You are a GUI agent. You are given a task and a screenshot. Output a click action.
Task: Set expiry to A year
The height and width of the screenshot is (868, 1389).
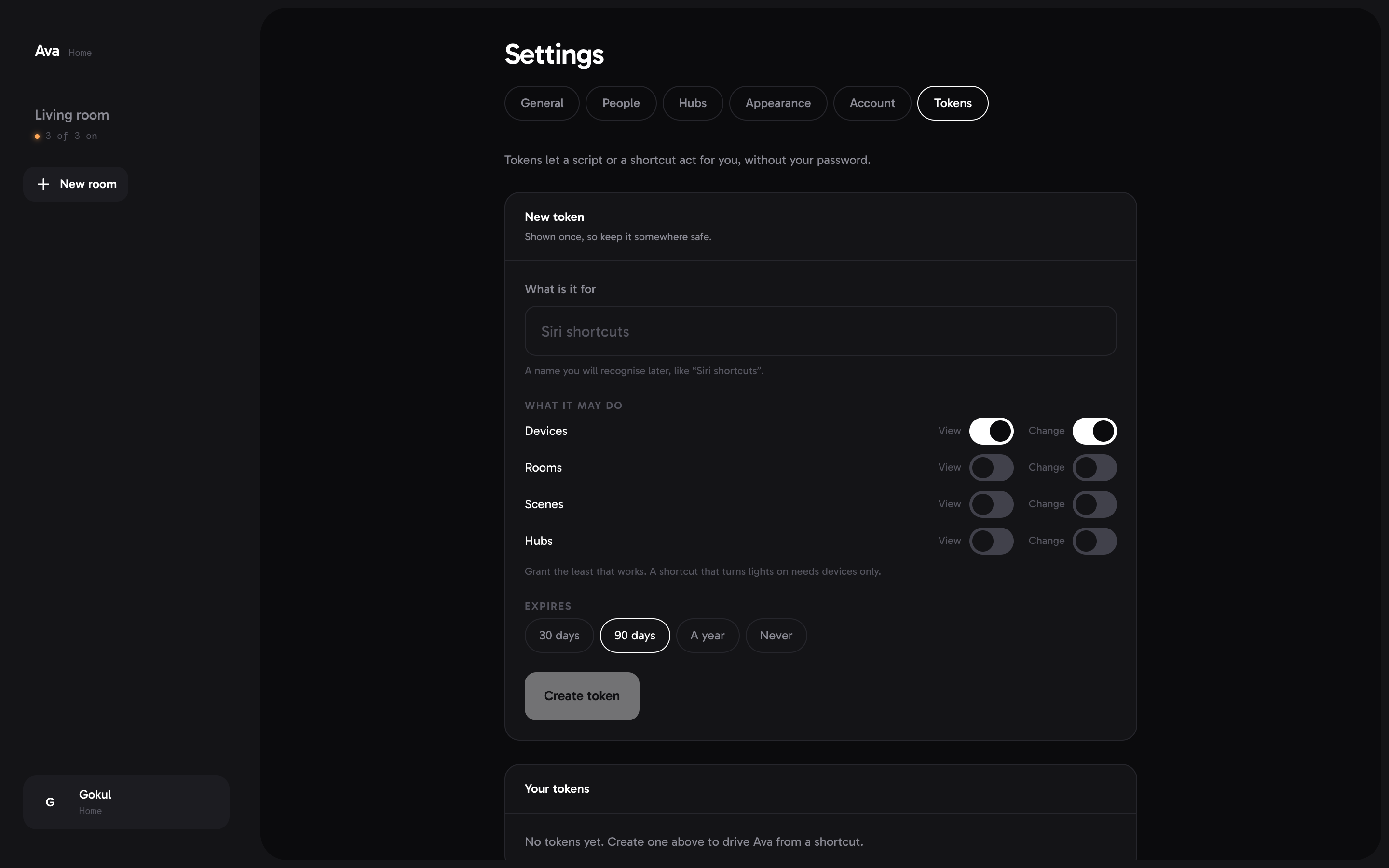708,636
